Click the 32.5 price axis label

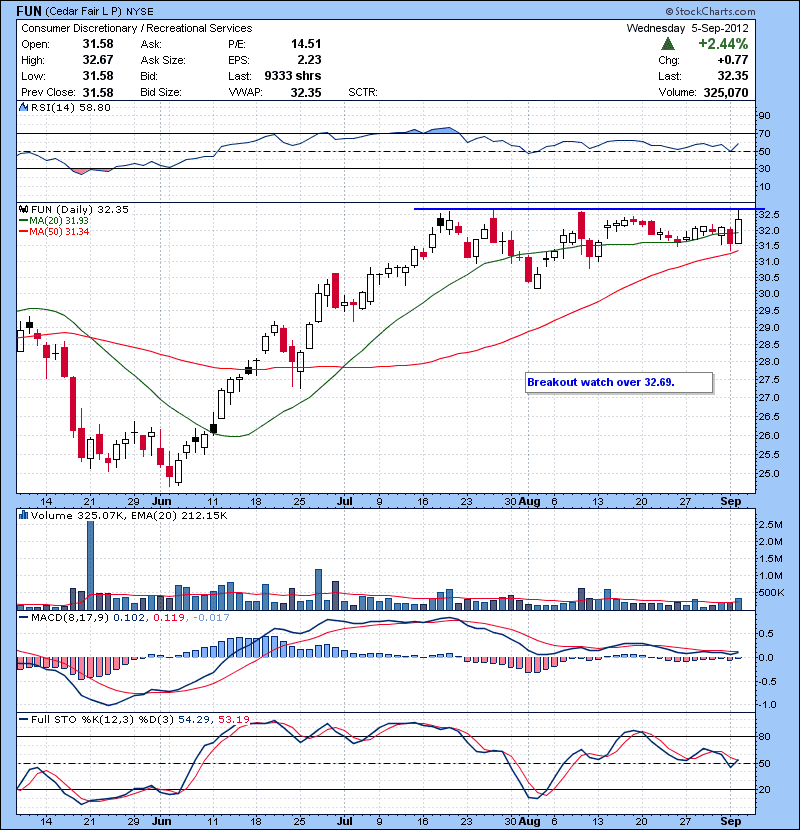pyautogui.click(x=769, y=215)
